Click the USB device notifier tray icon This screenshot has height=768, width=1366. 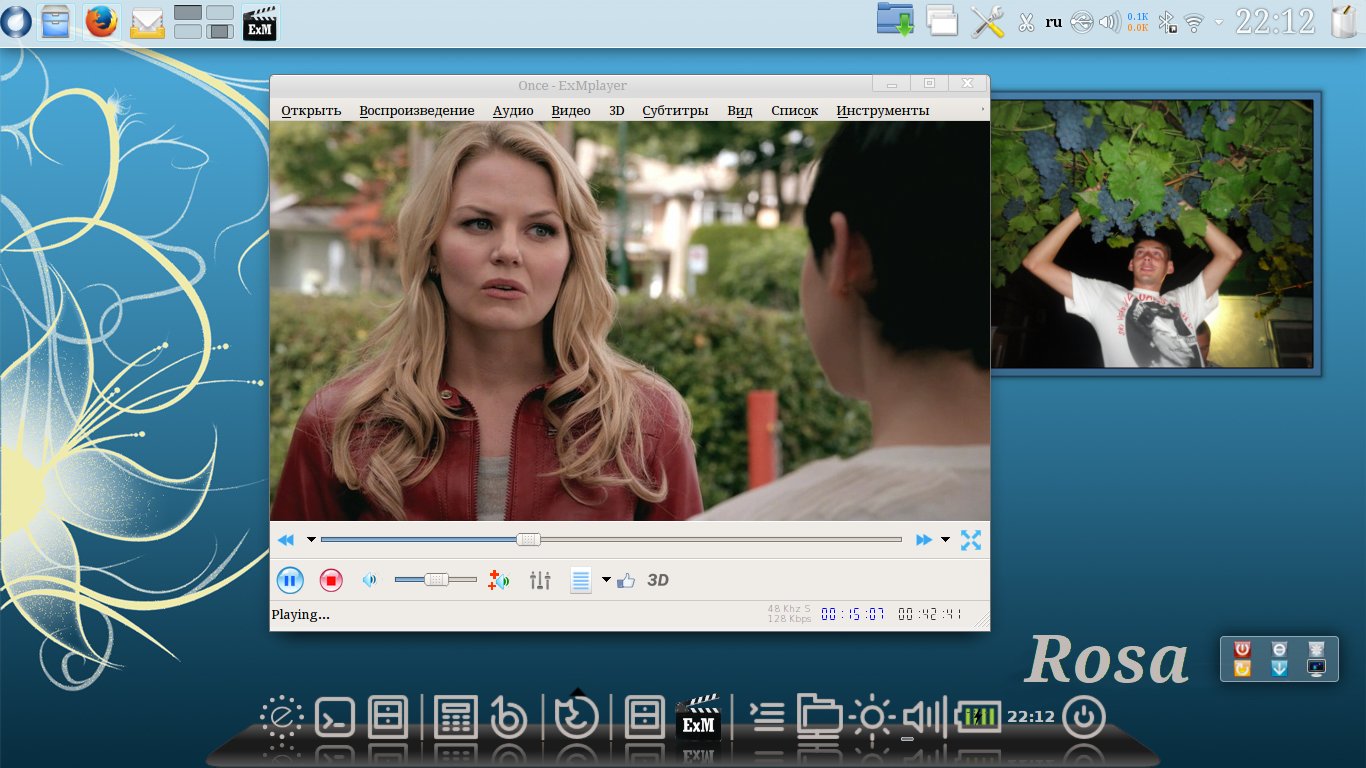pos(1082,22)
